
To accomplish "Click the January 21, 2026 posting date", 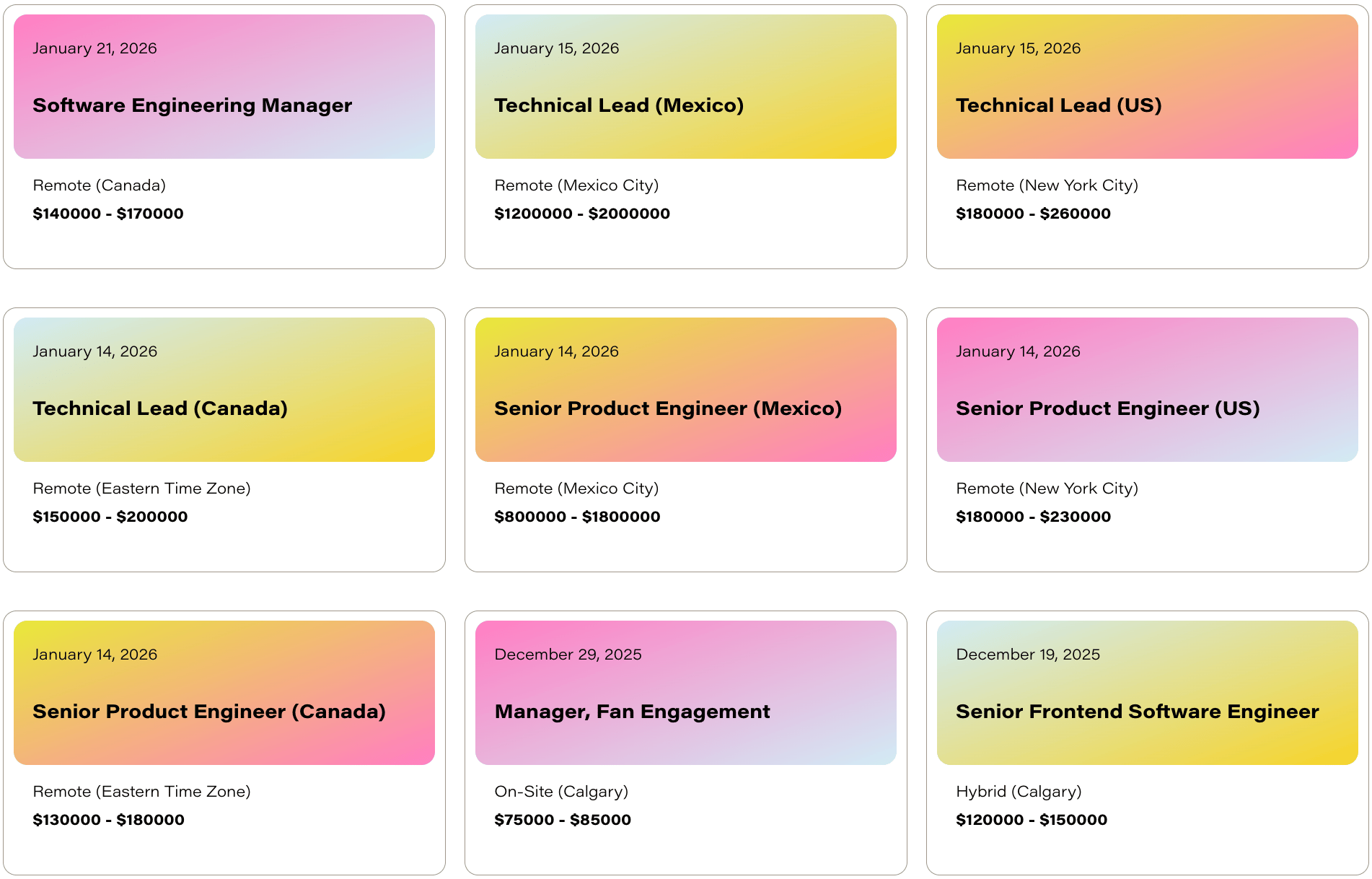I will (94, 48).
